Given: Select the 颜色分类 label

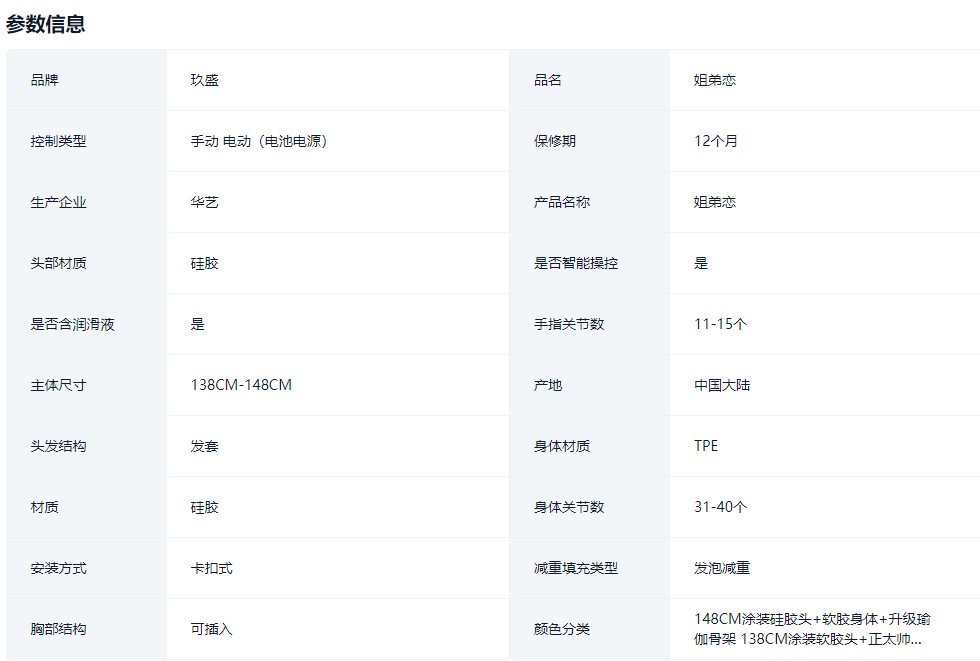Looking at the screenshot, I should click(x=562, y=629).
